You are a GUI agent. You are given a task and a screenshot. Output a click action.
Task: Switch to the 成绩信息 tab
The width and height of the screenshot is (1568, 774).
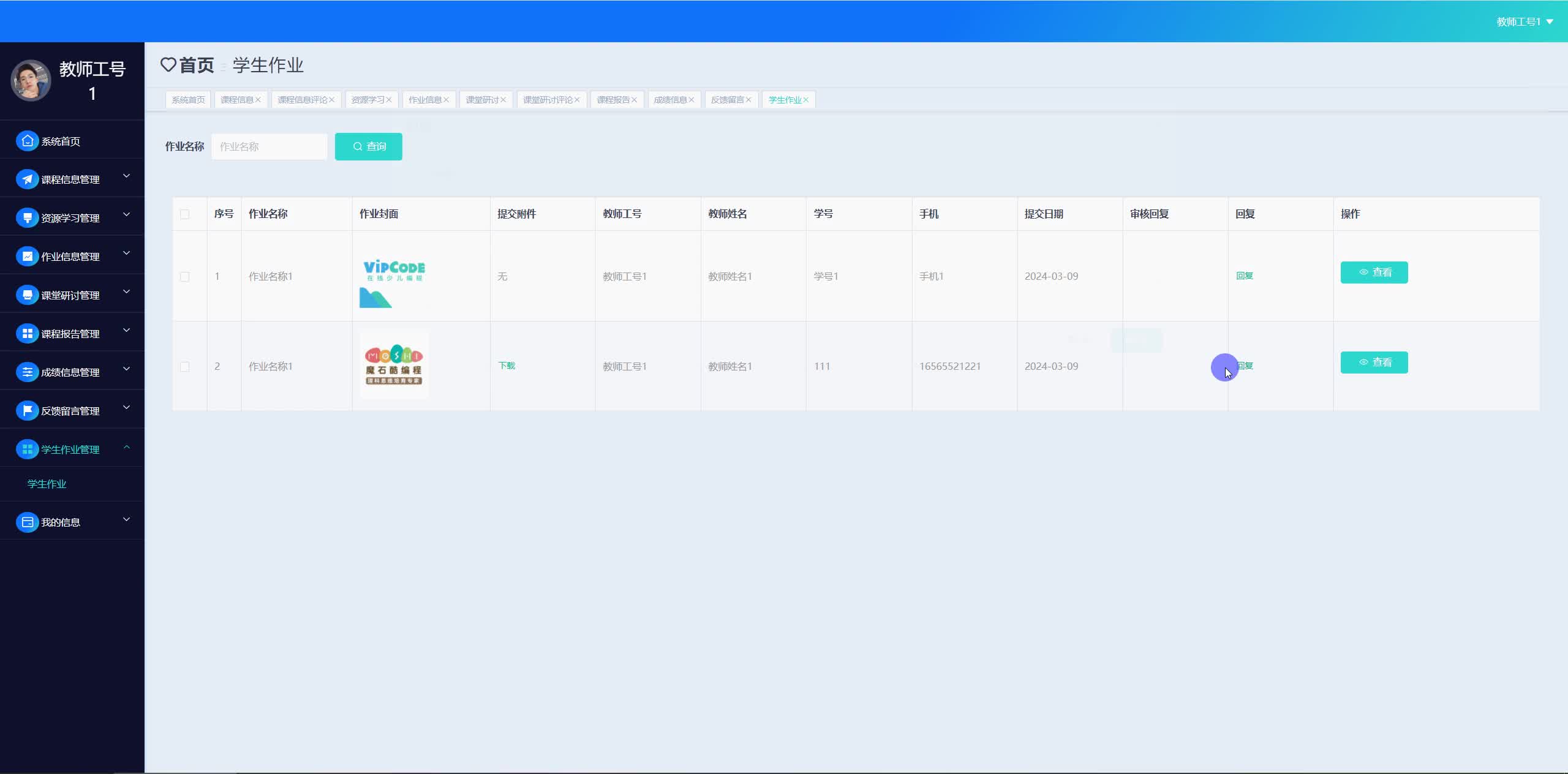(669, 100)
